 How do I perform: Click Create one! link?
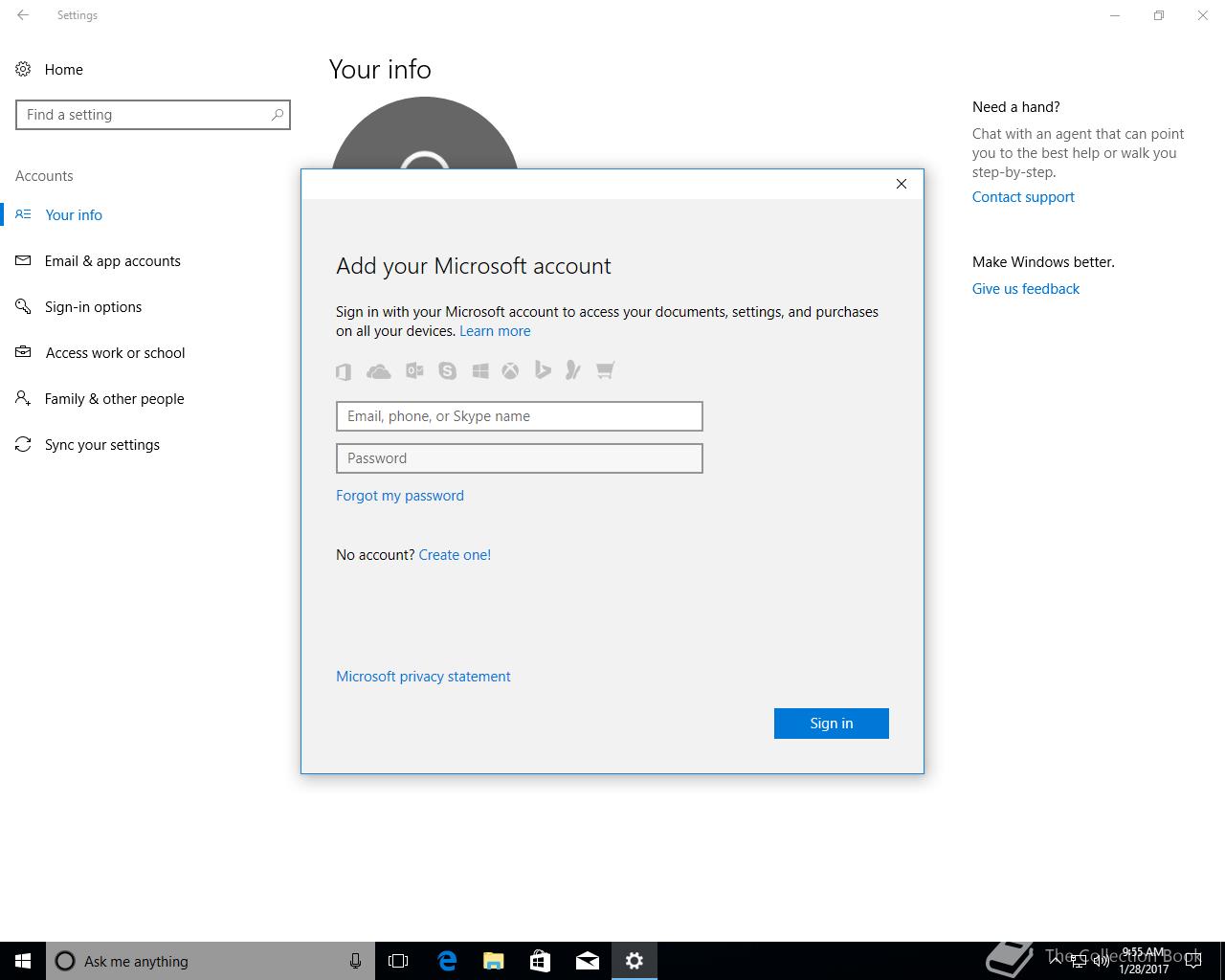click(x=455, y=555)
